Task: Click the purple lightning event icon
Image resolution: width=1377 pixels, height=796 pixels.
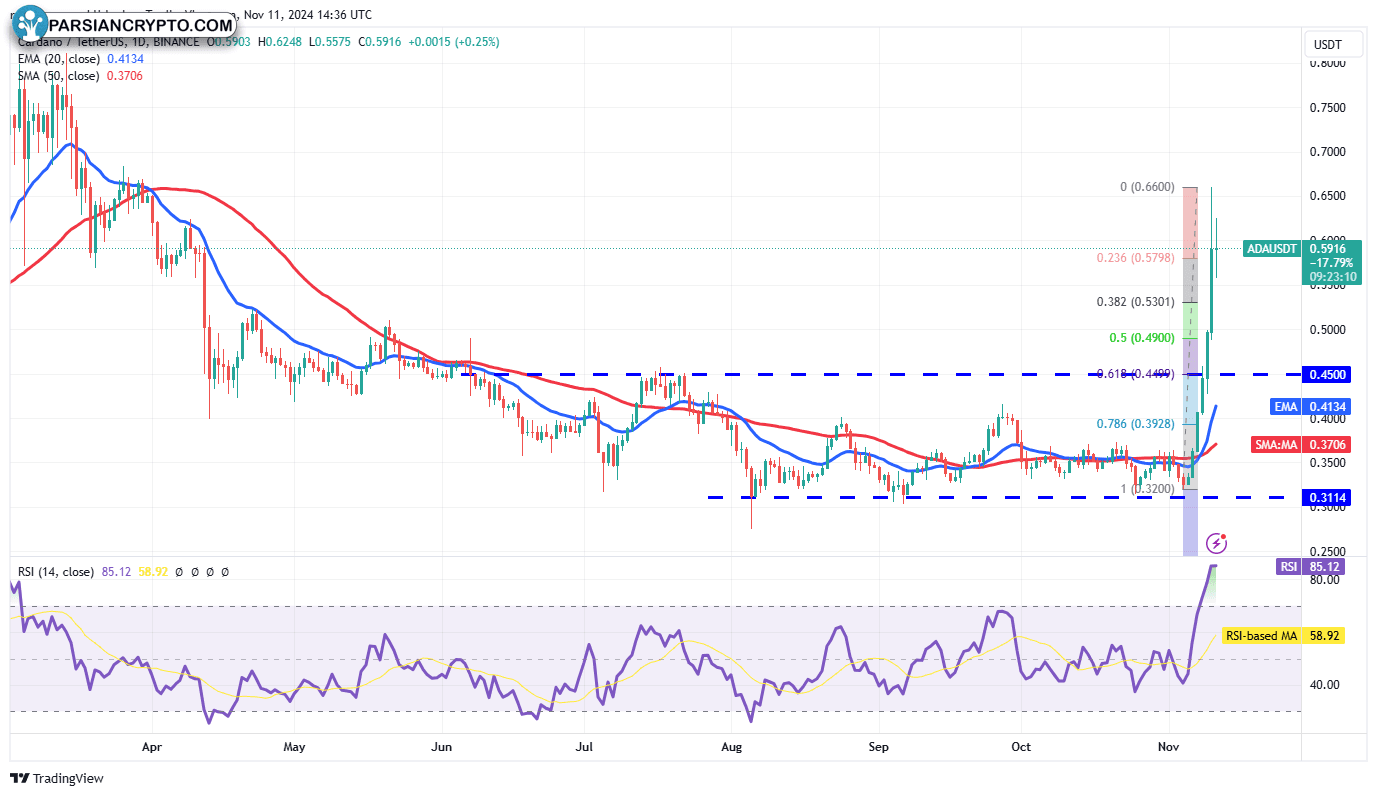Action: coord(1216,543)
